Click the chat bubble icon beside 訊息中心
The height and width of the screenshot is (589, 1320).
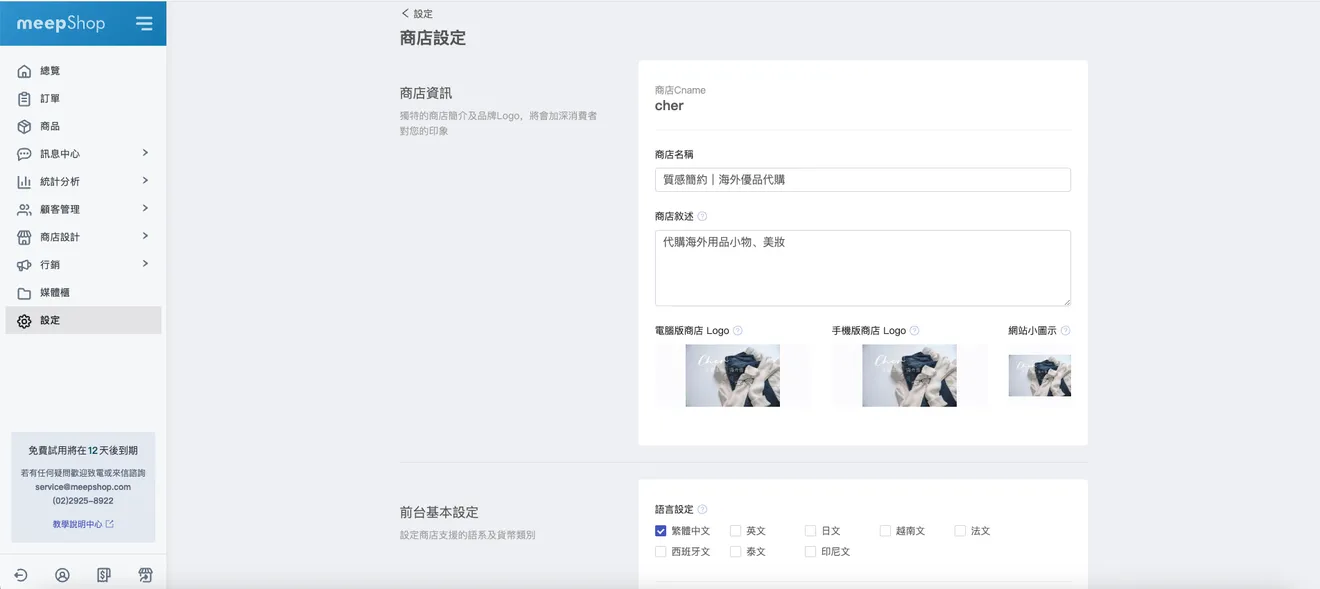coord(24,154)
